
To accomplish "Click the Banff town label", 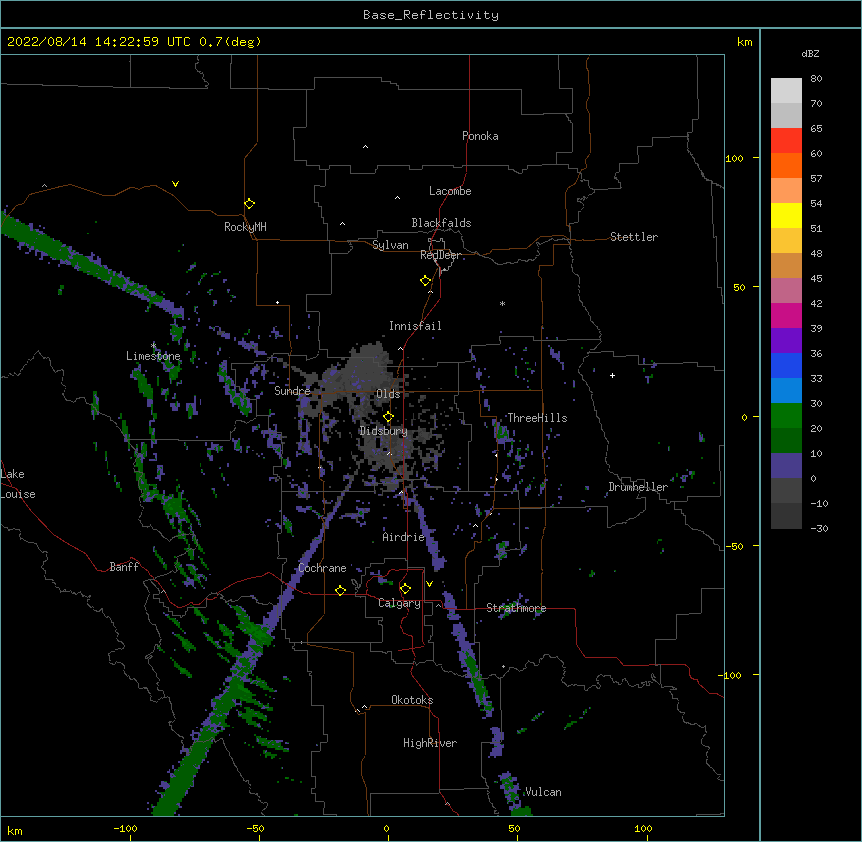I will pos(124,567).
